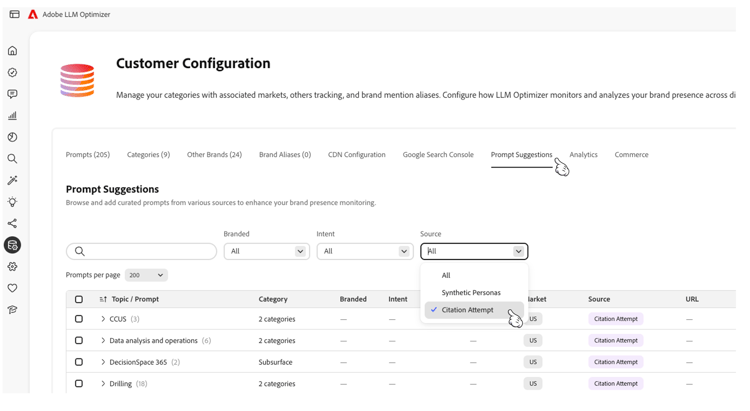Image resolution: width=750 pixels, height=411 pixels.
Task: Open the bar chart icon in sidebar
Action: pyautogui.click(x=12, y=115)
